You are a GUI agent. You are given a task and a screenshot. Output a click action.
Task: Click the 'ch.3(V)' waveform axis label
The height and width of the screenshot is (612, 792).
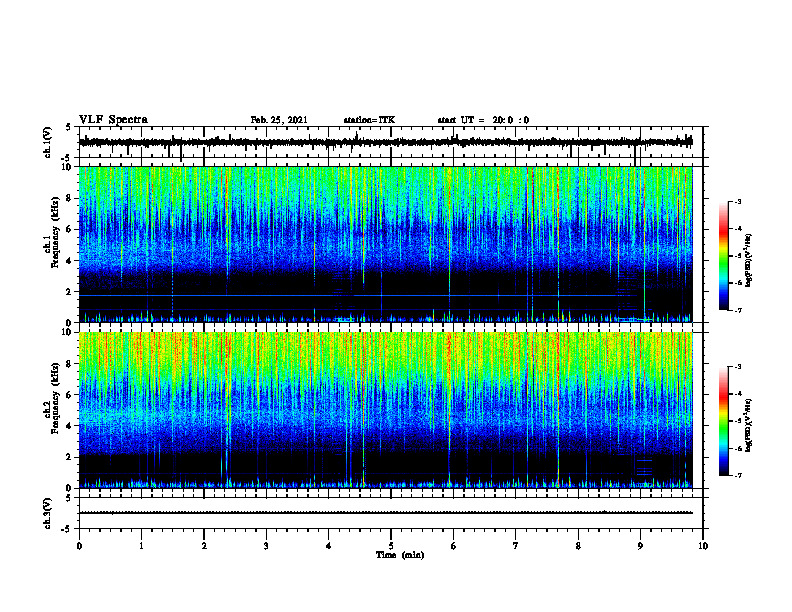tap(48, 514)
